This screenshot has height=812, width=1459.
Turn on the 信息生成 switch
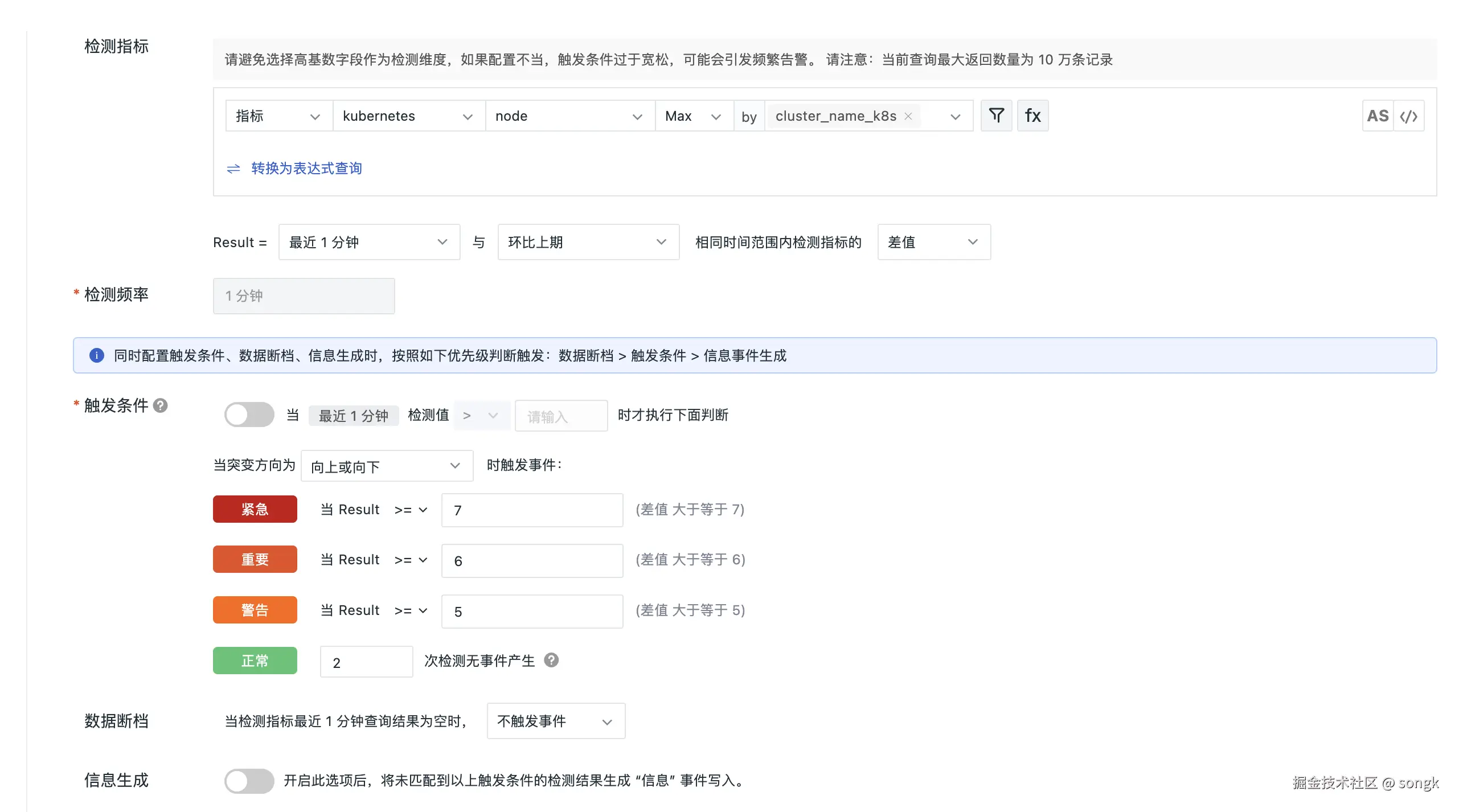pyautogui.click(x=249, y=781)
